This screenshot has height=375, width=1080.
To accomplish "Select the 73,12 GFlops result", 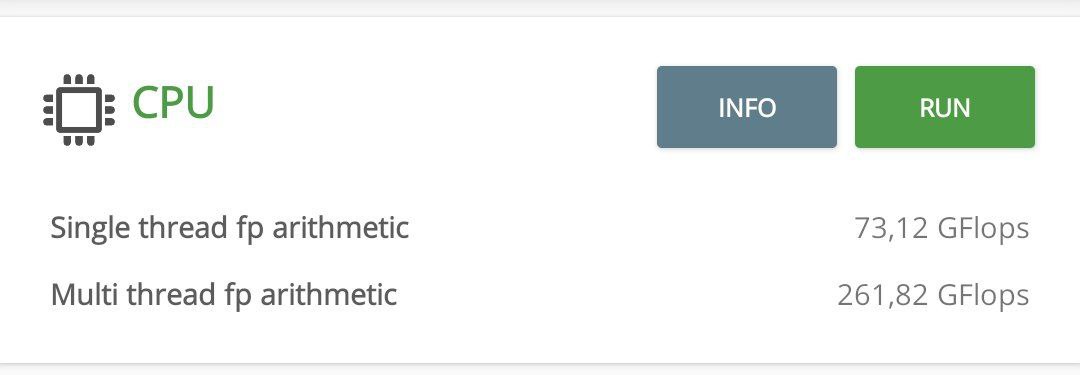I will [942, 228].
